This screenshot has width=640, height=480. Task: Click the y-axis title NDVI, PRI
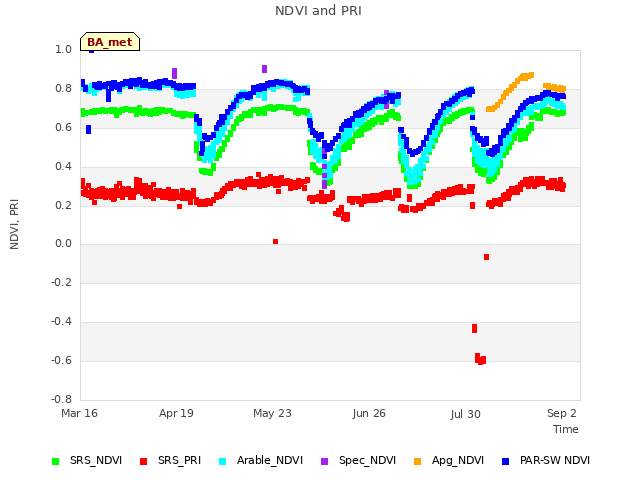(14, 224)
